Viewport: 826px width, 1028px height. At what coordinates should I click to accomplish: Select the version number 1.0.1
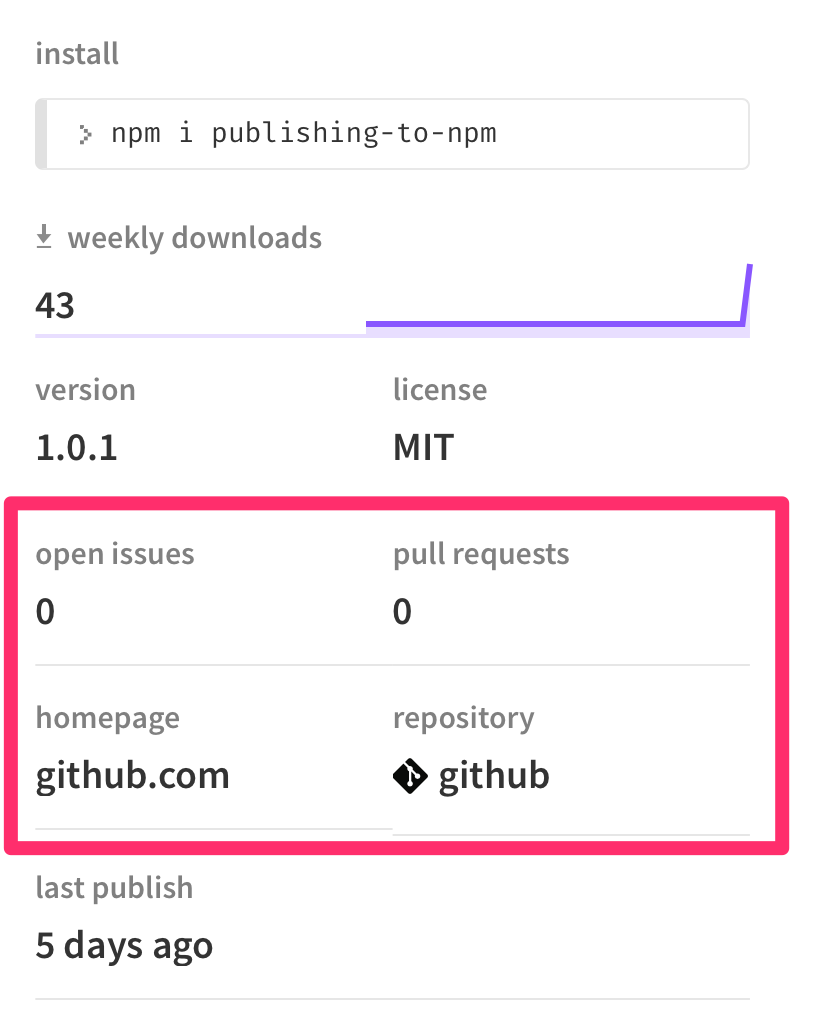(x=76, y=448)
